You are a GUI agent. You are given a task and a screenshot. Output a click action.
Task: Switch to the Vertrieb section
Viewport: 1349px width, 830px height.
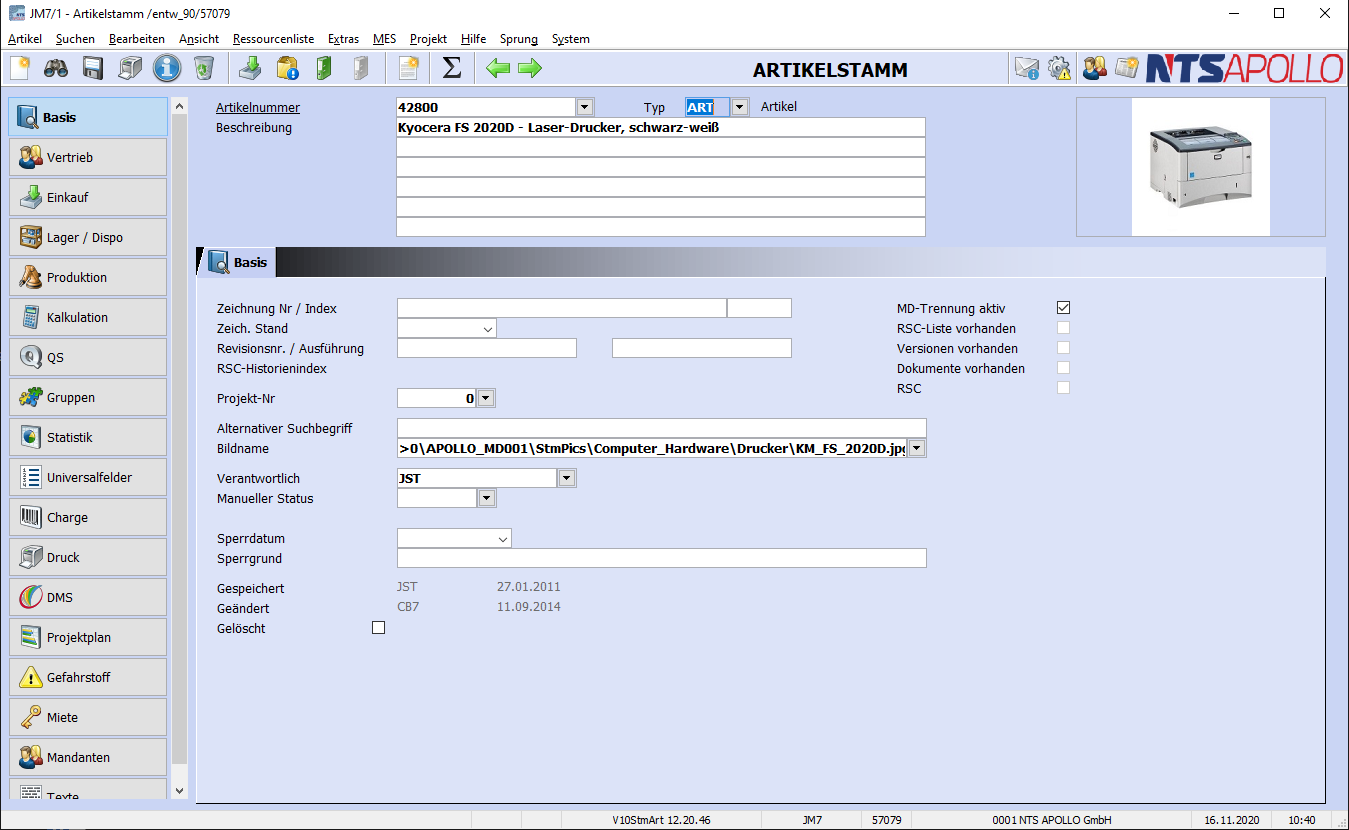[88, 157]
